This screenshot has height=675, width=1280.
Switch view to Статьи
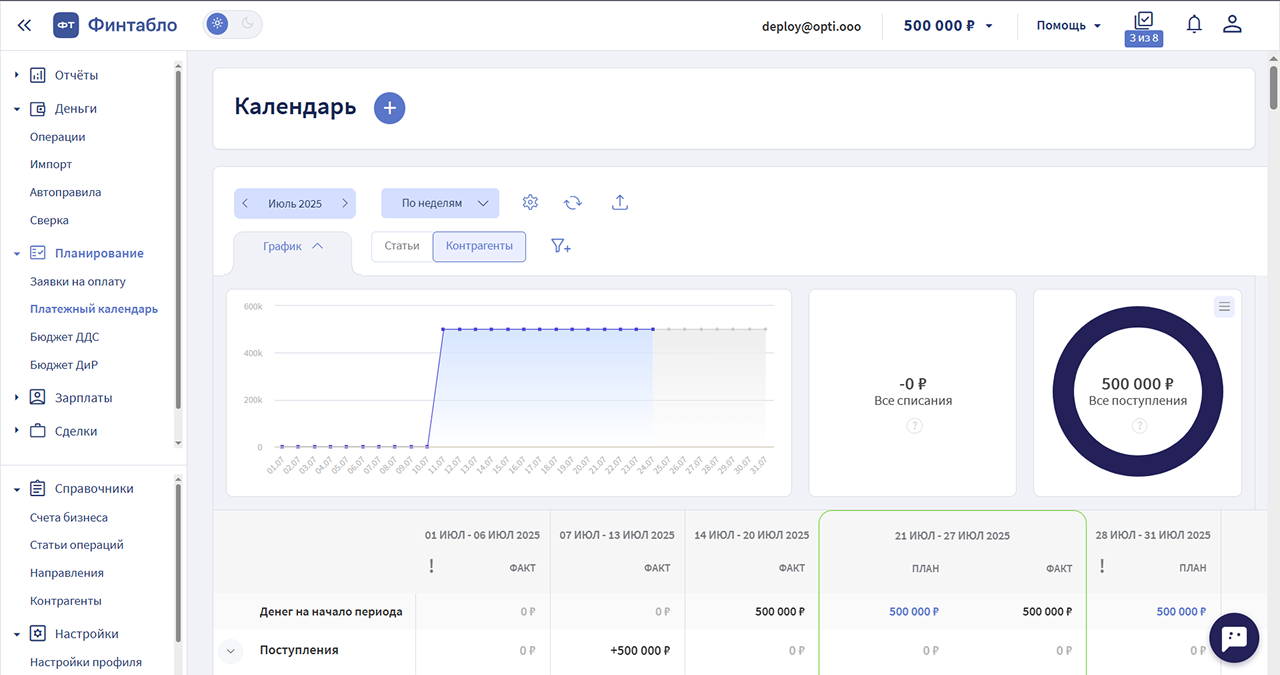click(402, 246)
